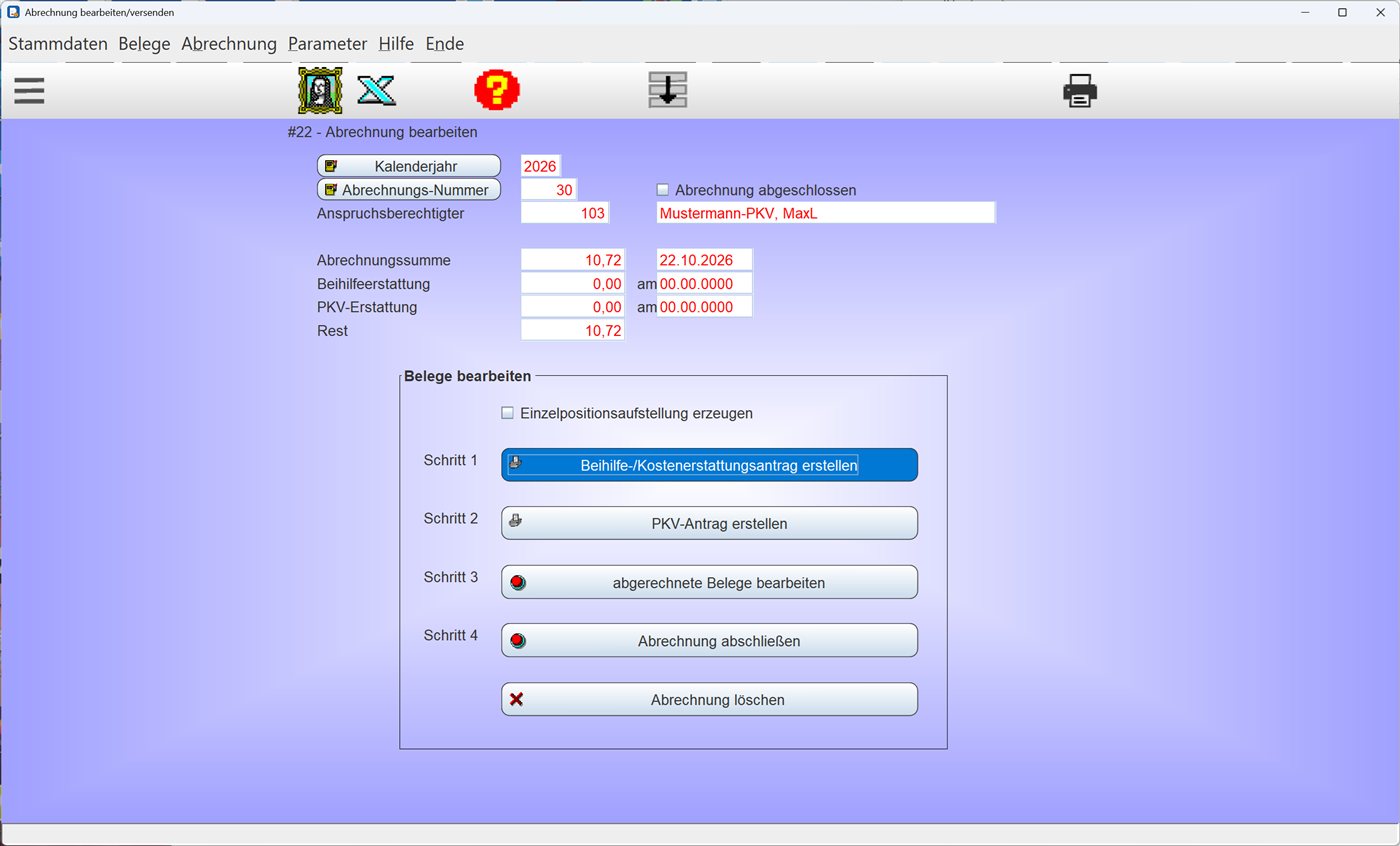This screenshot has height=846, width=1400.
Task: Click the name field 'Mustermann-PKV, MaxL'
Action: [x=826, y=213]
